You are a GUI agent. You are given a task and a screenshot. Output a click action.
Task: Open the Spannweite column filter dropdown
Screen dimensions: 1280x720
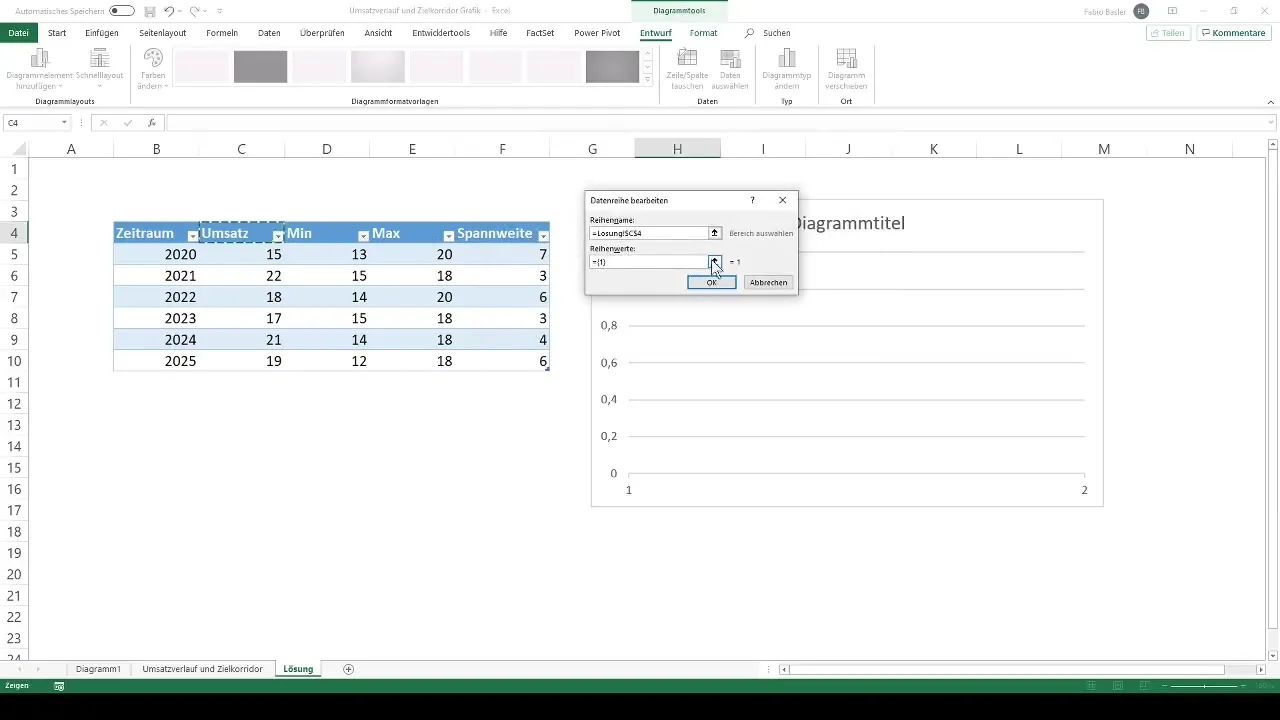543,236
